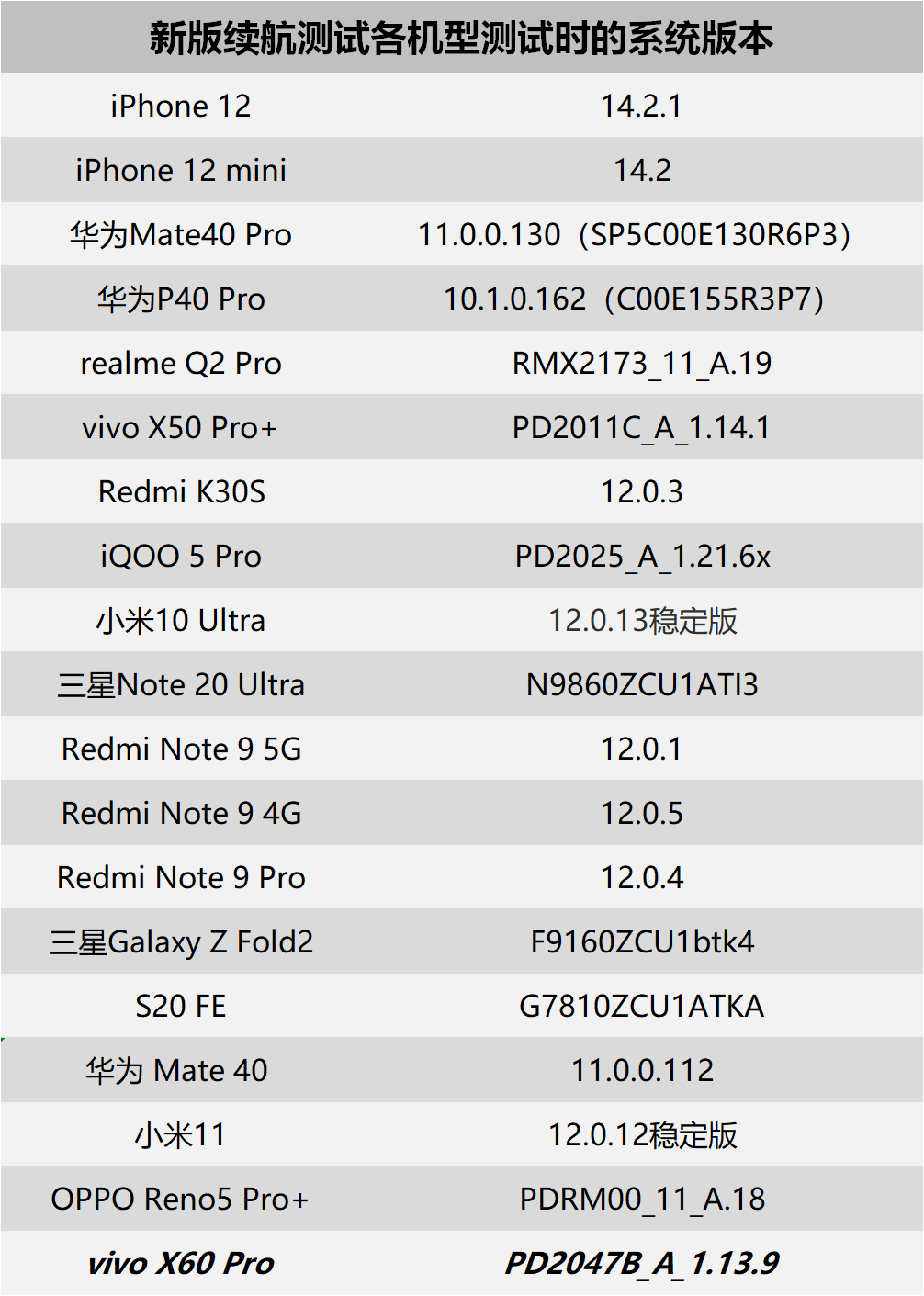This screenshot has width=924, height=1296.
Task: Select the 12.0.12稳定版 version cell
Action: tap(642, 1134)
